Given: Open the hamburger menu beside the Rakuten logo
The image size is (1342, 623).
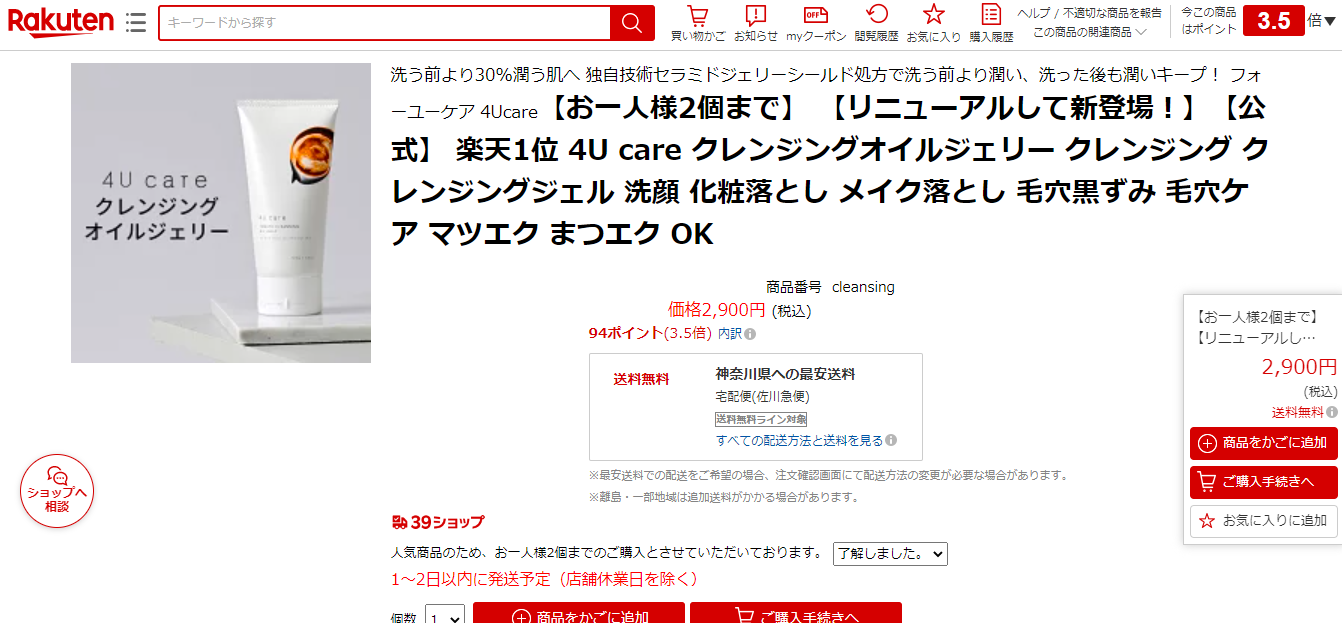Looking at the screenshot, I should [x=136, y=22].
